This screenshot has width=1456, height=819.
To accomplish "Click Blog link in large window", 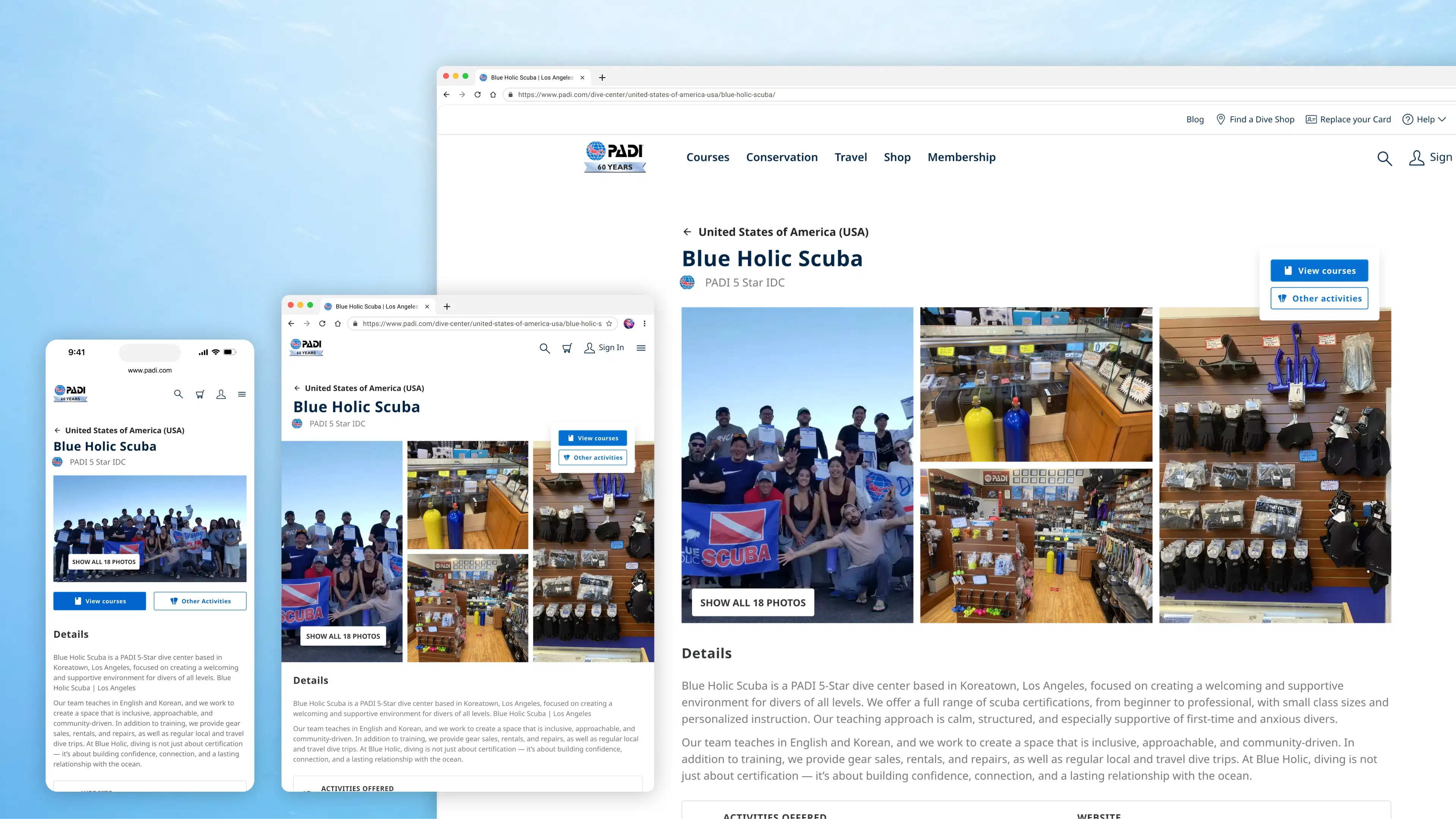I will click(x=1195, y=119).
